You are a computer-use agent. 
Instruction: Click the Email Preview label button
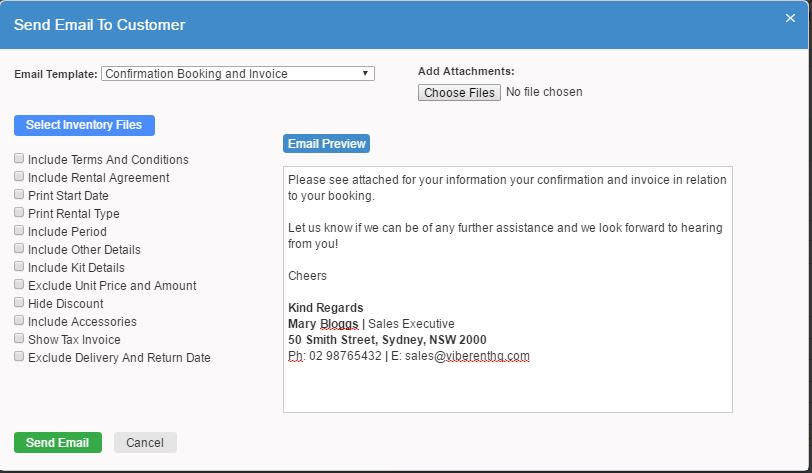pos(326,144)
